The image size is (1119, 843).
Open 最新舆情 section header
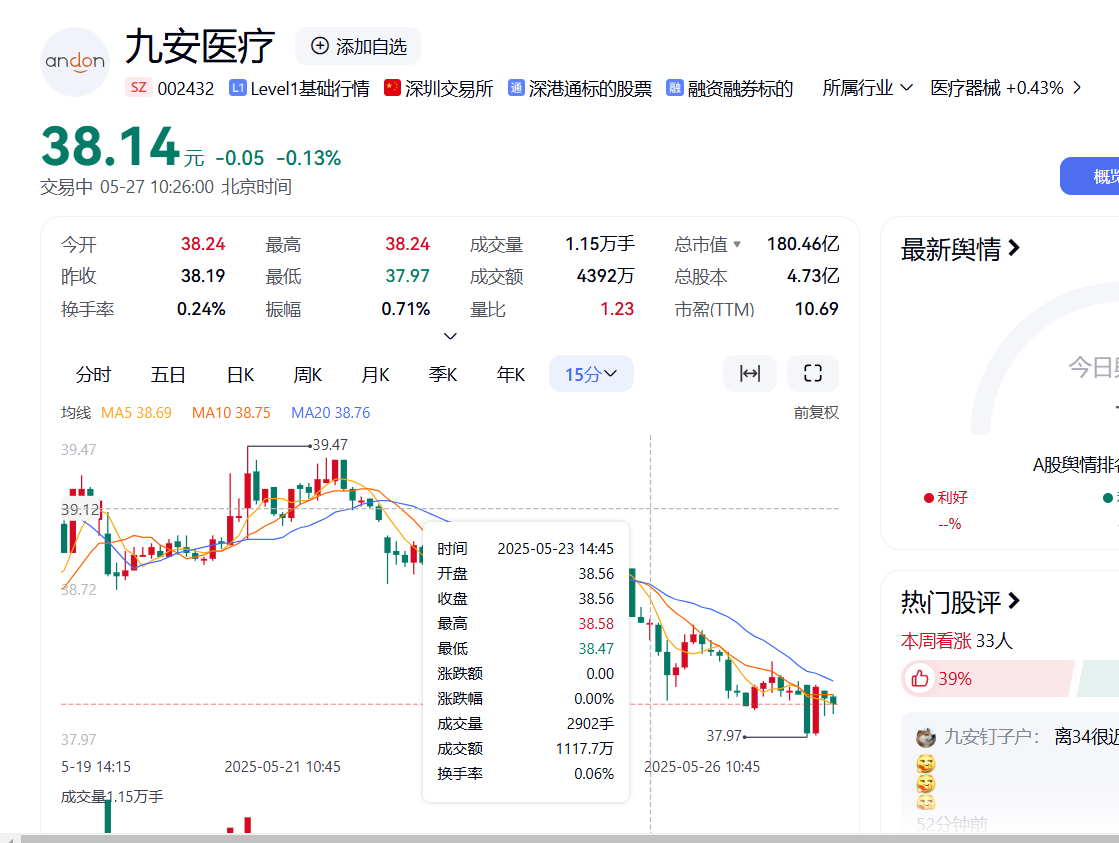(x=961, y=249)
